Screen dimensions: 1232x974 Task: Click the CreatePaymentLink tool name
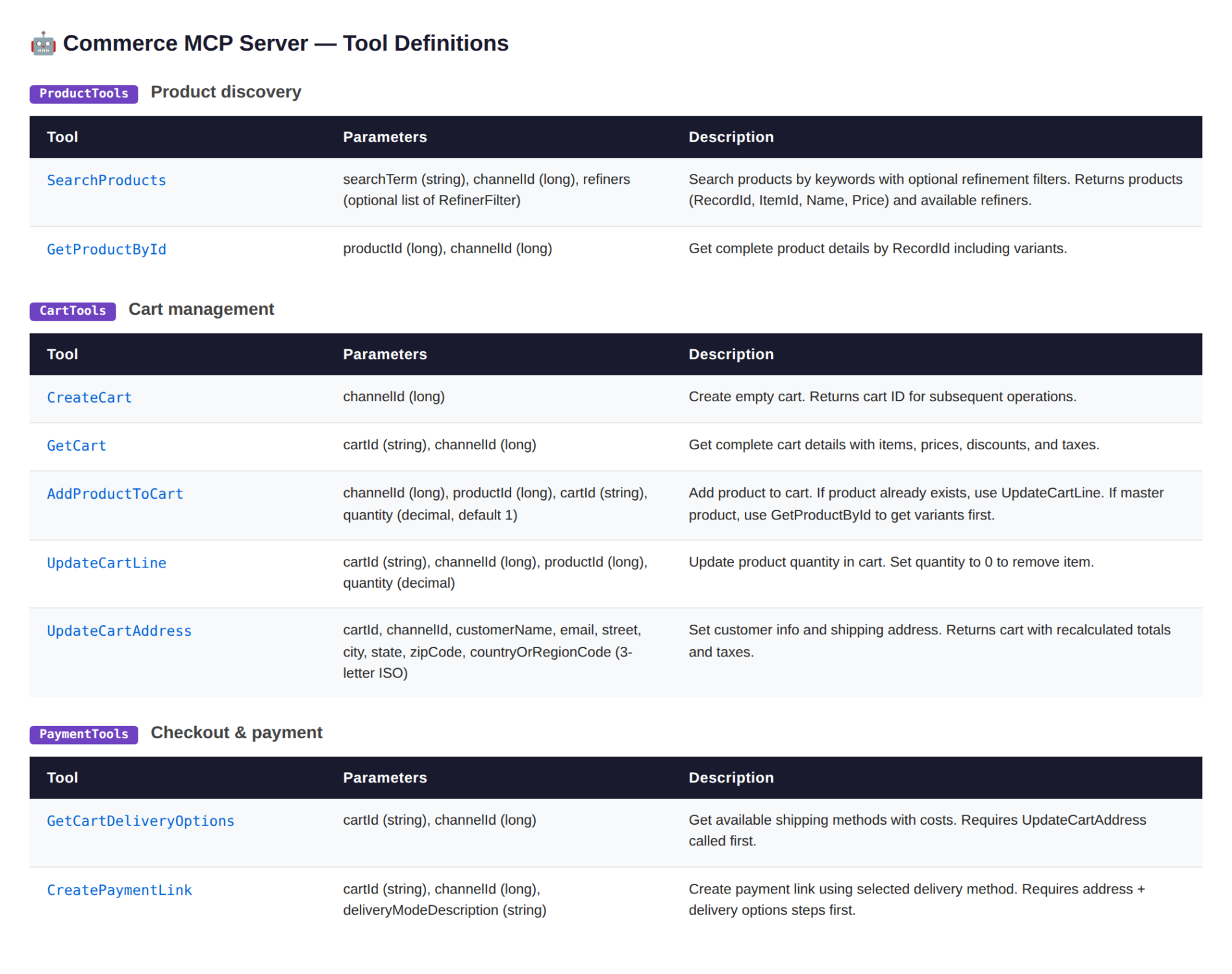(119, 890)
